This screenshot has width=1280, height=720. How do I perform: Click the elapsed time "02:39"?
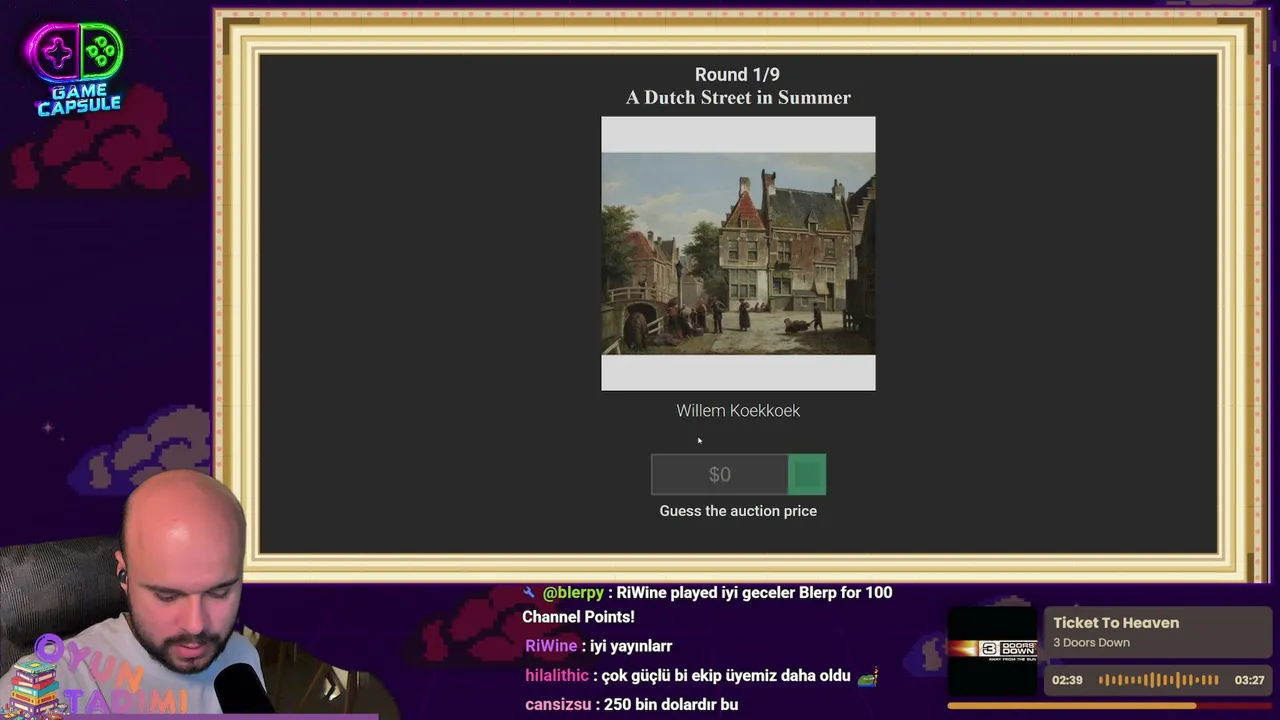click(1067, 680)
